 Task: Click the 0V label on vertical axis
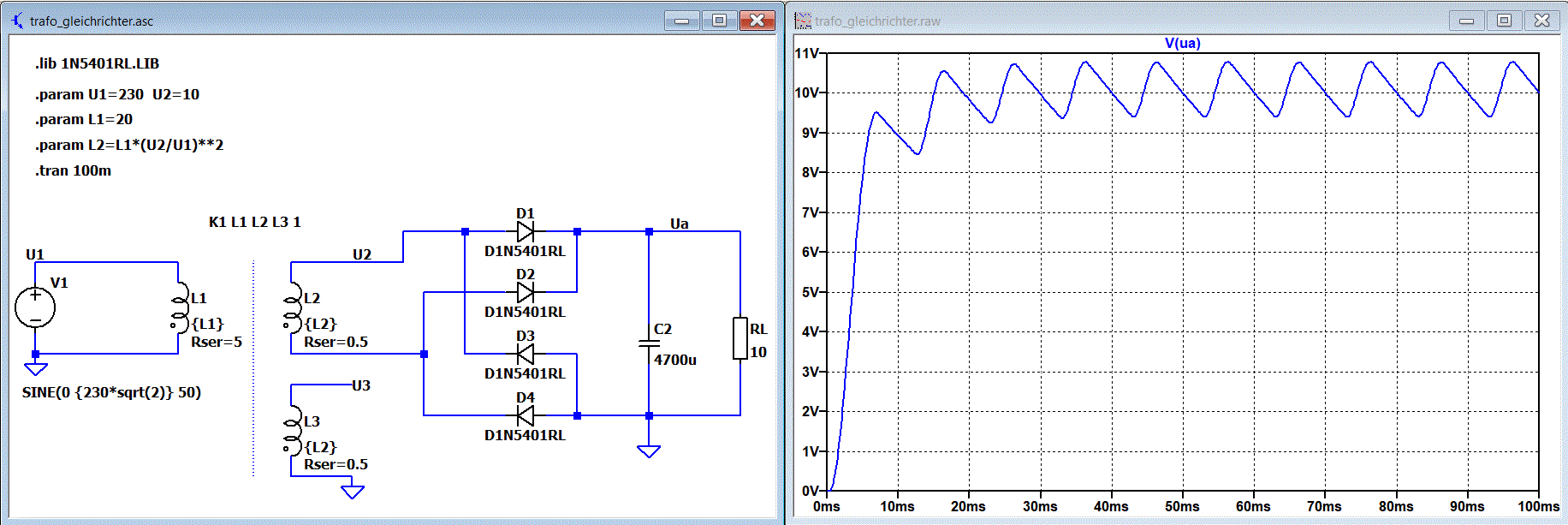click(811, 491)
